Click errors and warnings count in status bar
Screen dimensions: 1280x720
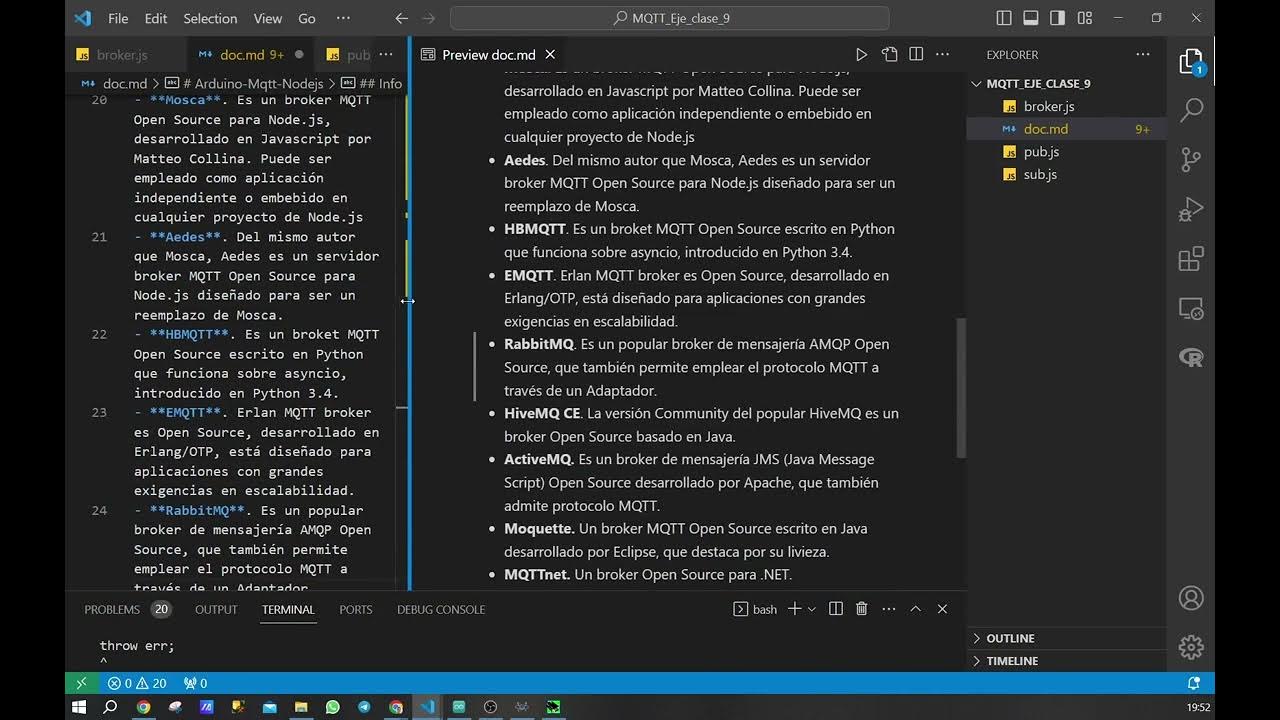coord(137,683)
